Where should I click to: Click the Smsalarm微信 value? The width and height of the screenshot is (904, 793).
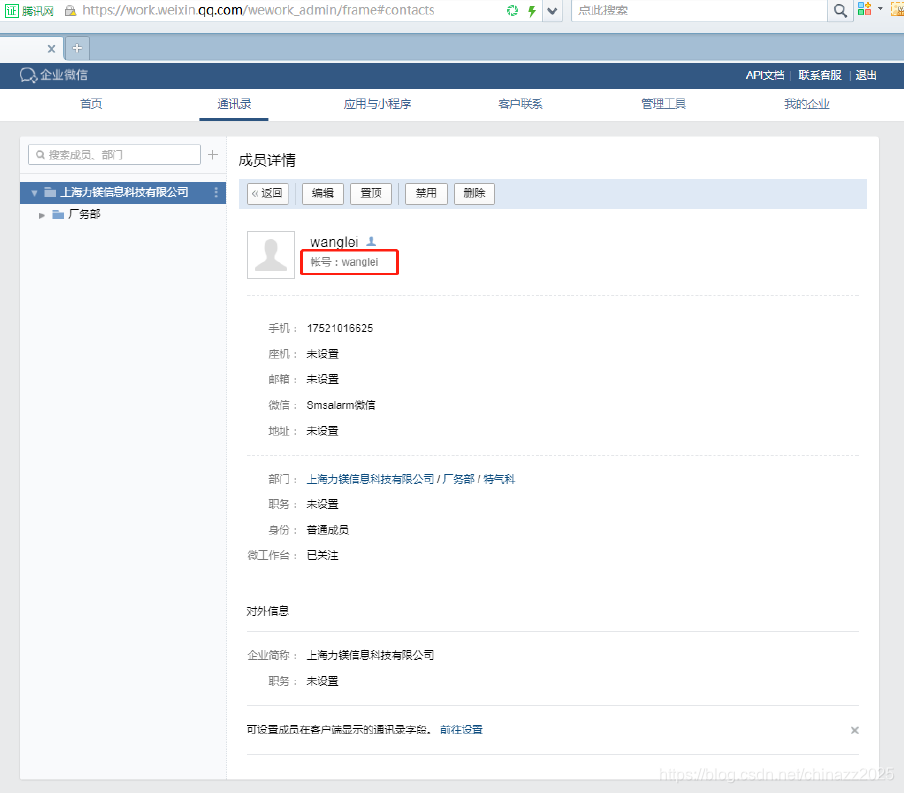[x=341, y=405]
